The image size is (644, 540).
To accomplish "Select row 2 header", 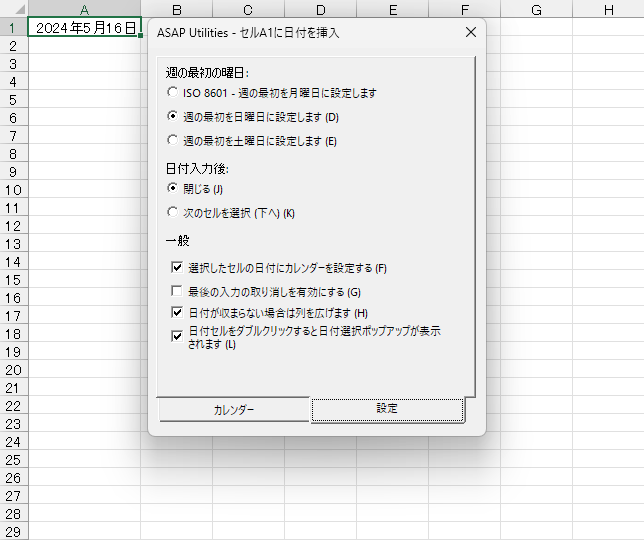I will coord(14,45).
